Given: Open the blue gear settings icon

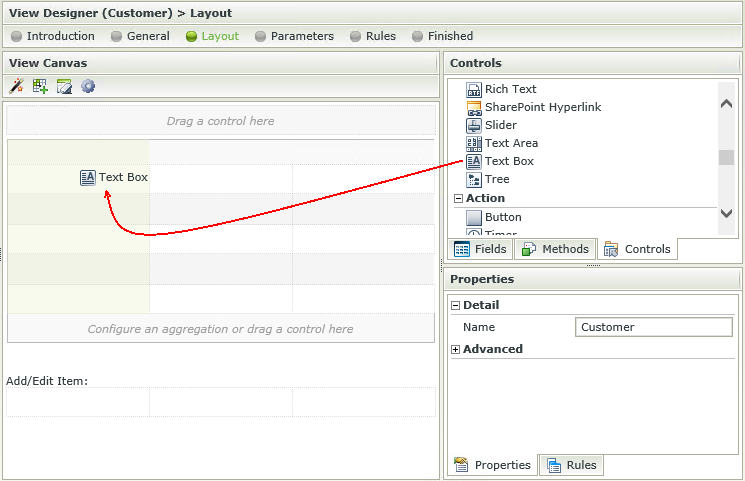Looking at the screenshot, I should (x=88, y=86).
